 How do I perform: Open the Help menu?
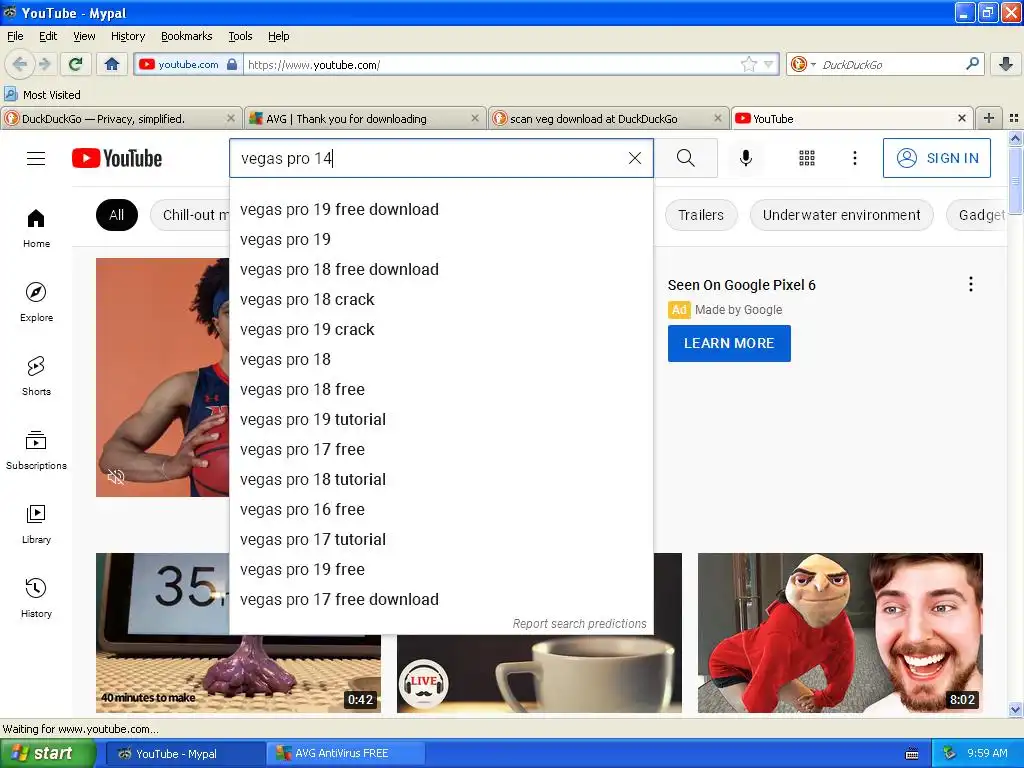(x=279, y=36)
